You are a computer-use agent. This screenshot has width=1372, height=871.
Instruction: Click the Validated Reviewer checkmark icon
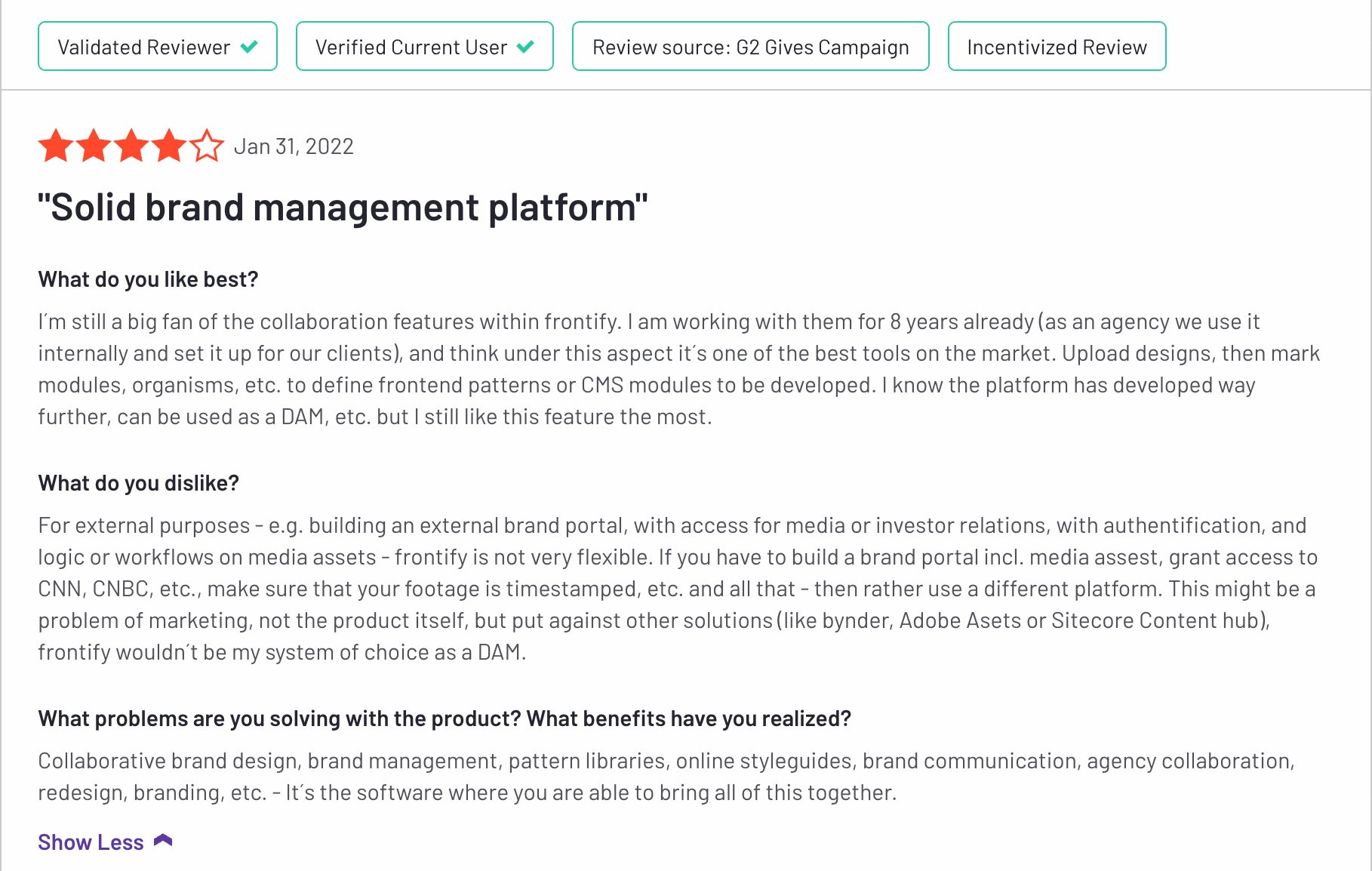(249, 47)
